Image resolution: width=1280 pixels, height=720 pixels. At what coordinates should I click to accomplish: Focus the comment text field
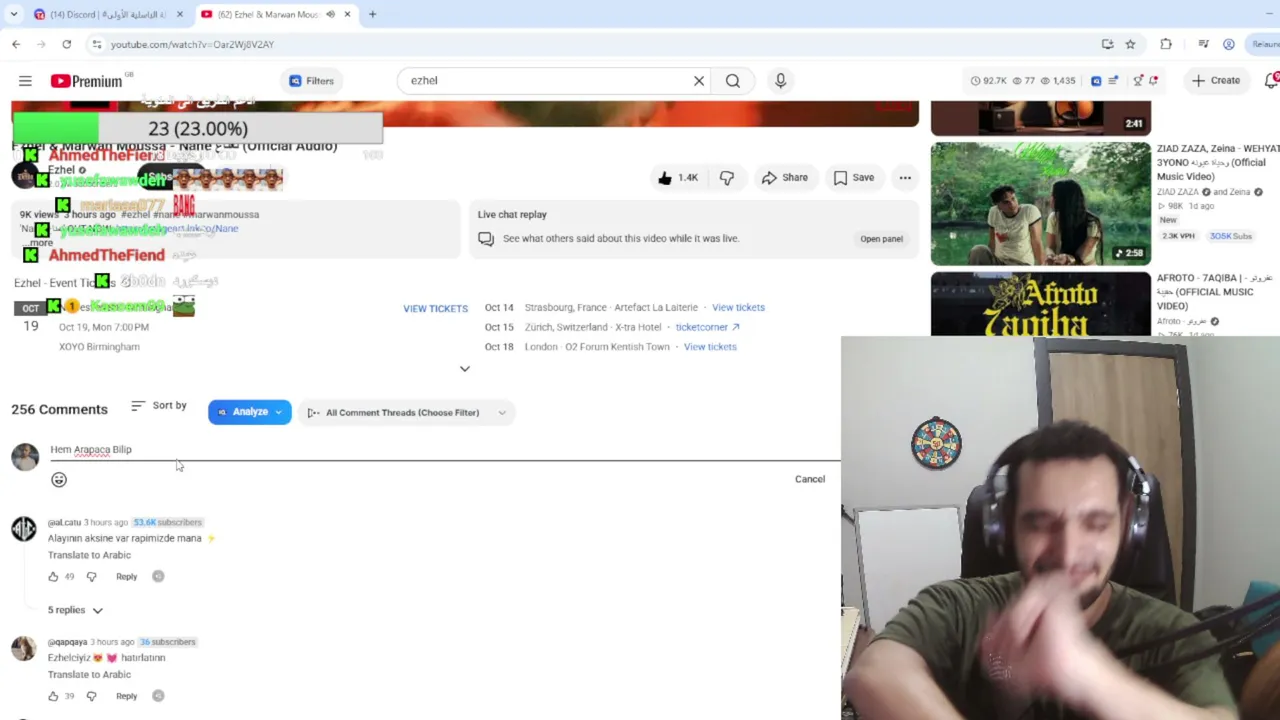coord(445,450)
